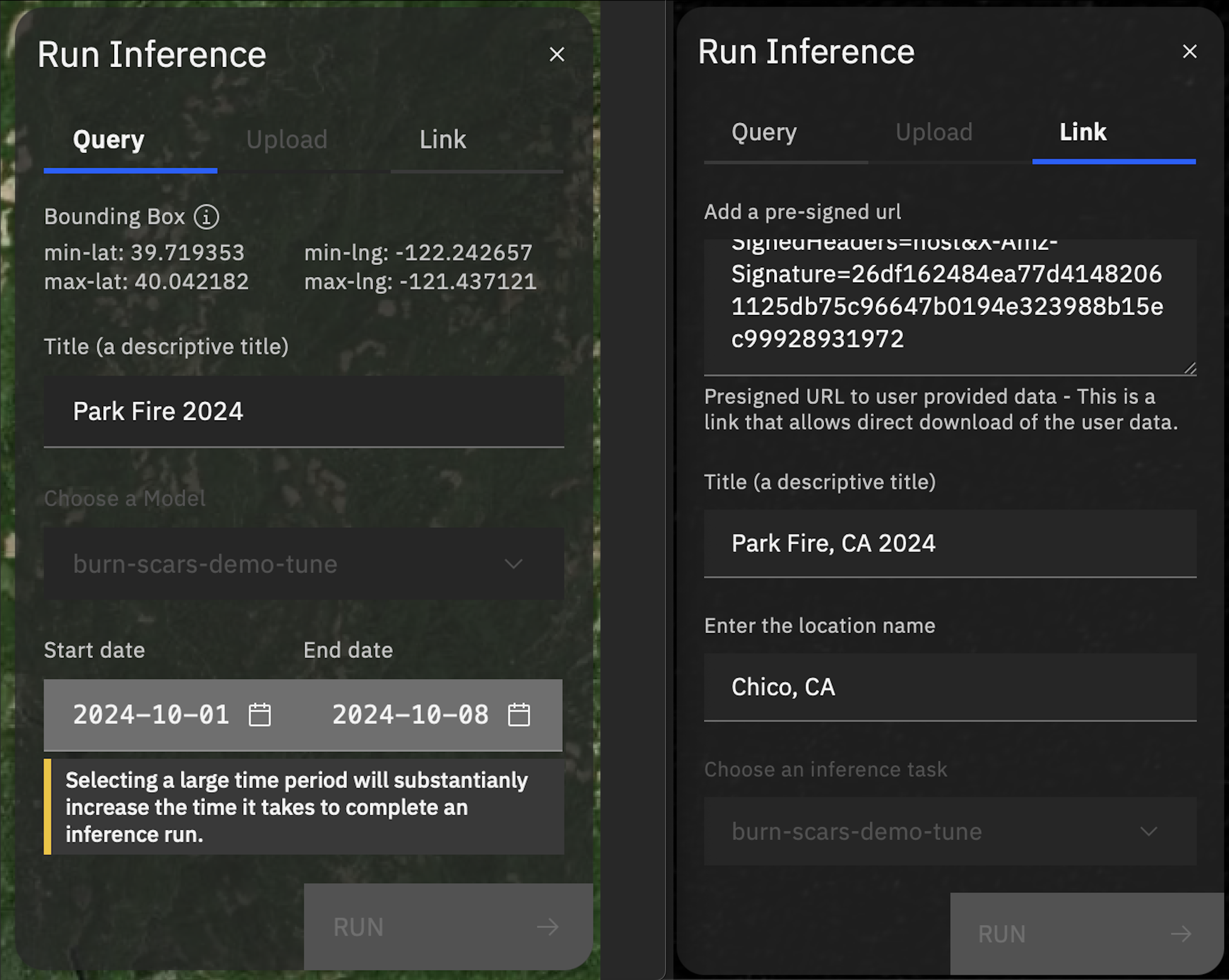Select Upload tab in right panel
1229x980 pixels.
click(934, 133)
